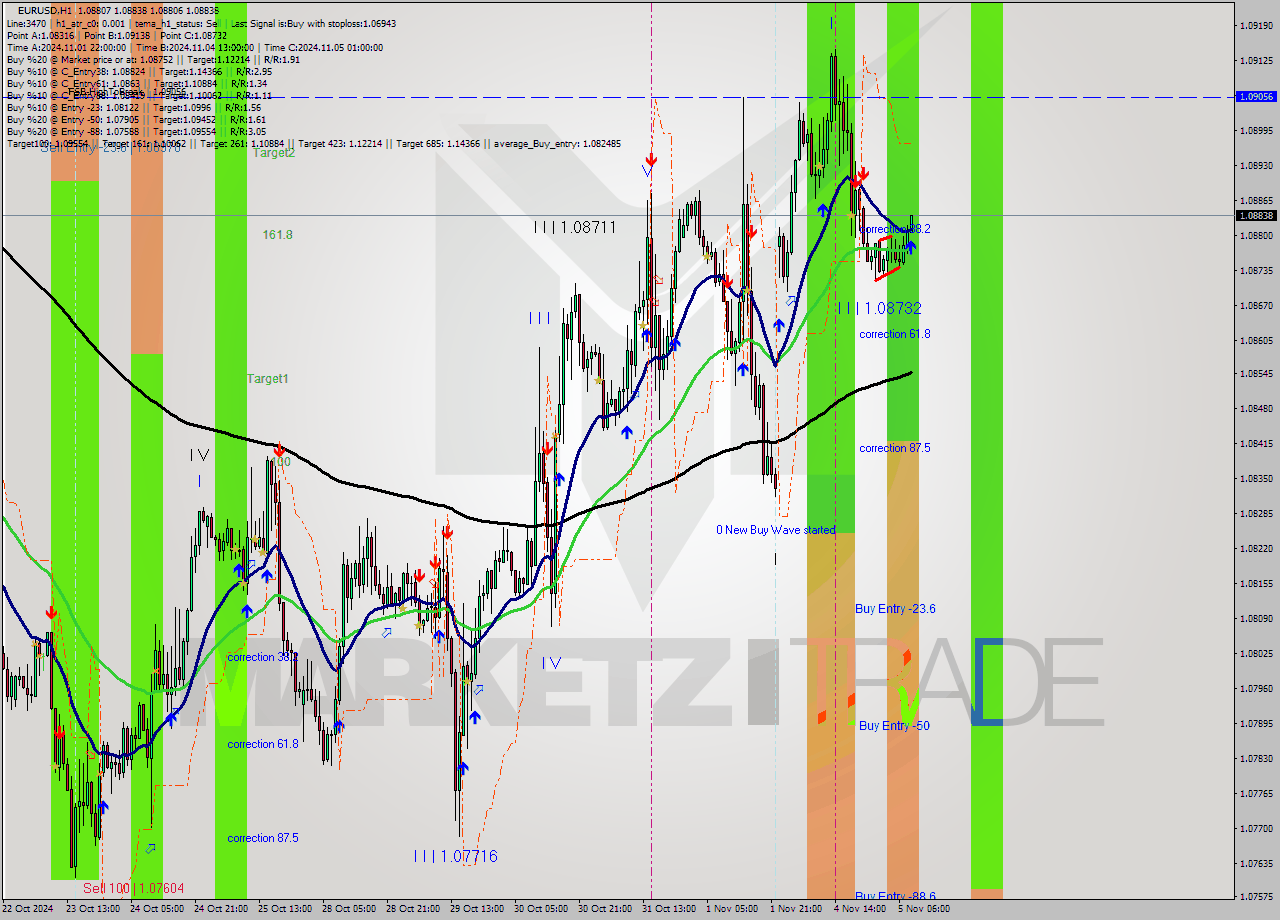Click the highlighted 1.09056 price axis tag
Viewport: 1280px width, 920px height.
(1256, 97)
